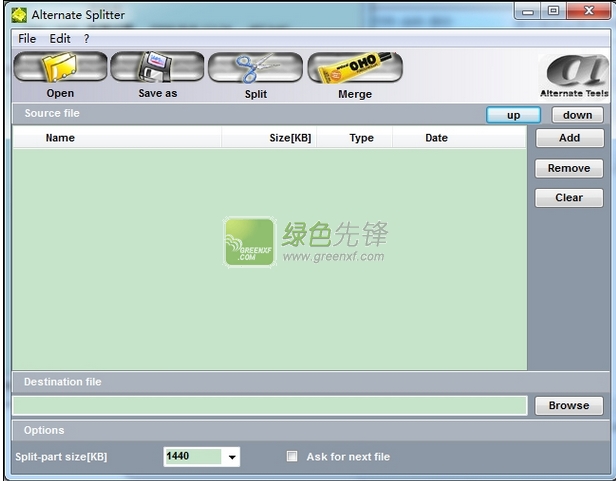The image size is (616, 481).
Task: Close the Alternate Splitter window
Action: (x=588, y=11)
